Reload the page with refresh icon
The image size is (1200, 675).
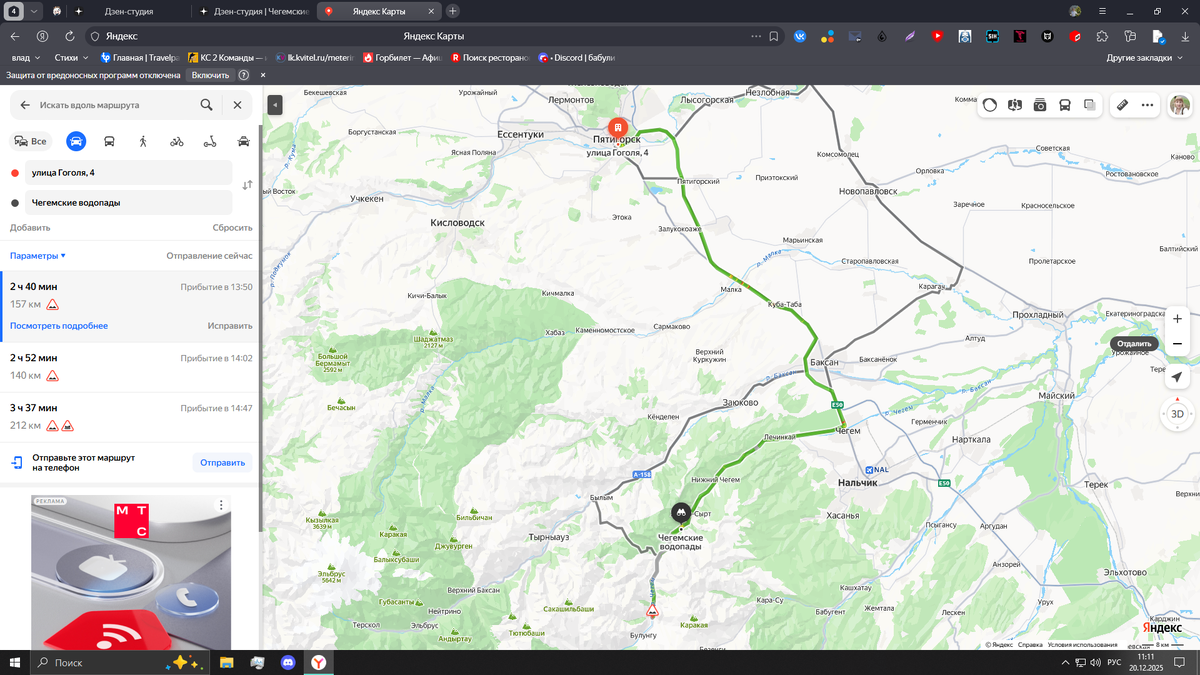[x=70, y=36]
